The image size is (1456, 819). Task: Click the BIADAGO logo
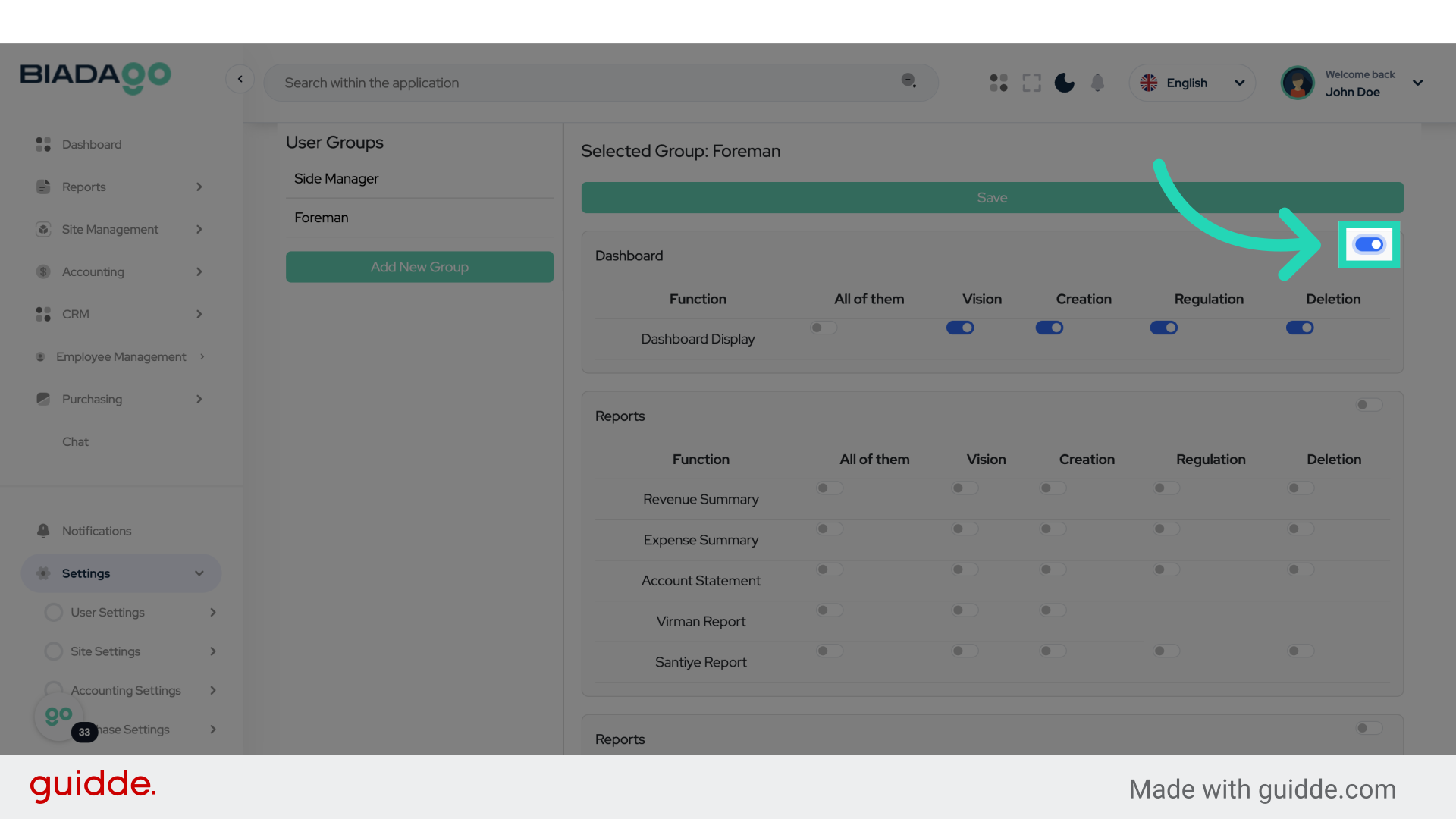pos(96,77)
